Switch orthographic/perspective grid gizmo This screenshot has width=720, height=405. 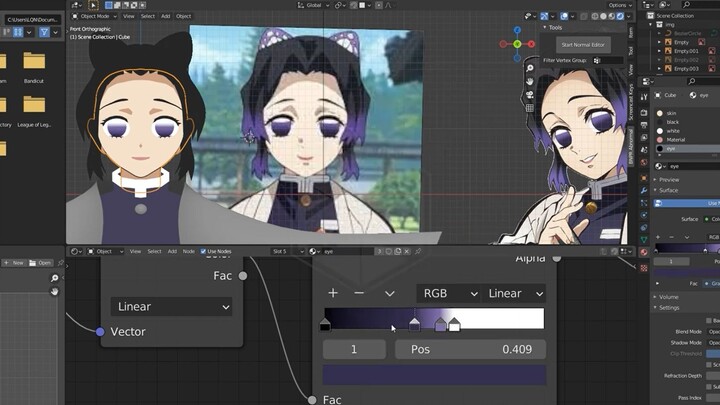click(x=530, y=108)
